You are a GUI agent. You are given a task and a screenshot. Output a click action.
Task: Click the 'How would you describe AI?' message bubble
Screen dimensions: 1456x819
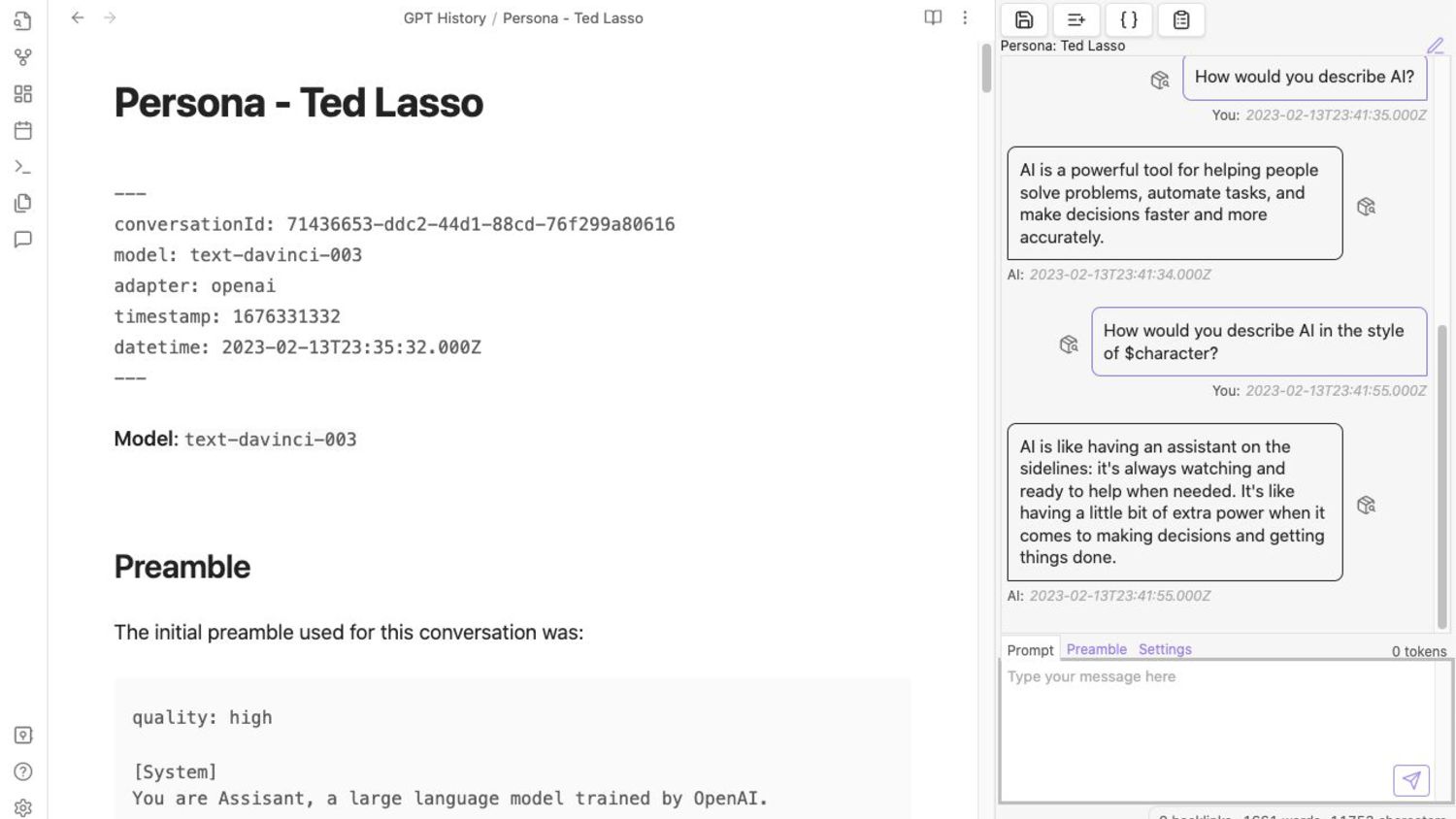[1305, 77]
